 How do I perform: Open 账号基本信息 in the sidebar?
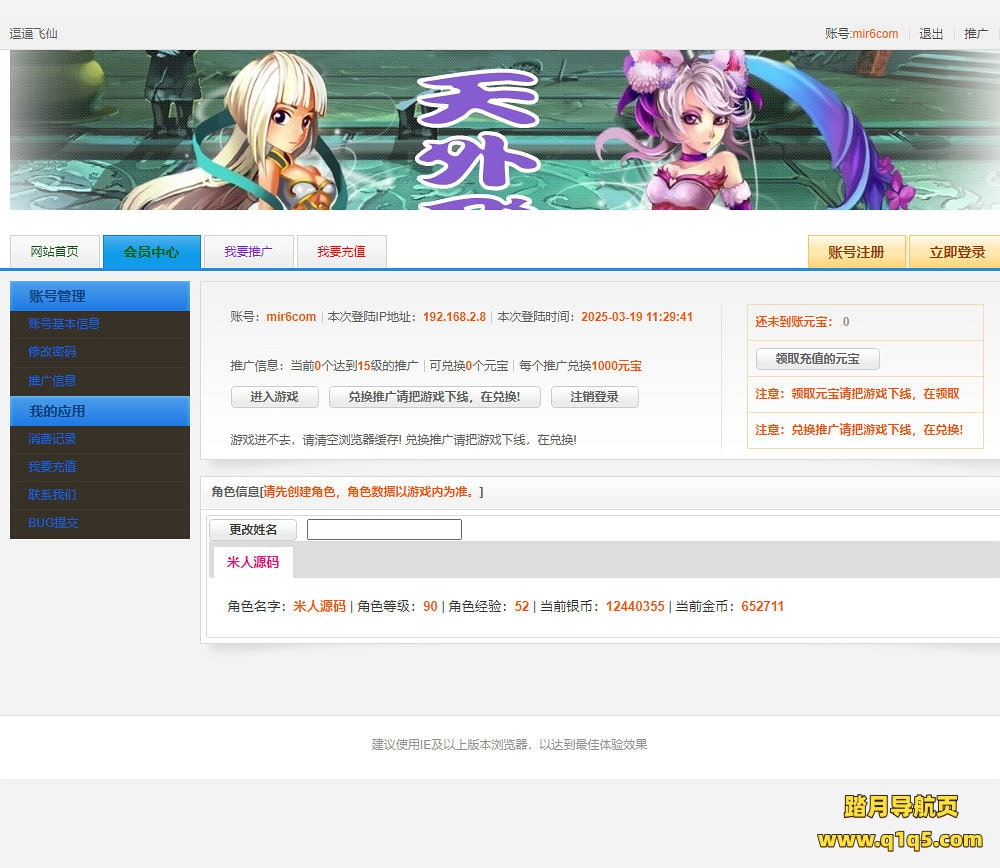pyautogui.click(x=64, y=324)
